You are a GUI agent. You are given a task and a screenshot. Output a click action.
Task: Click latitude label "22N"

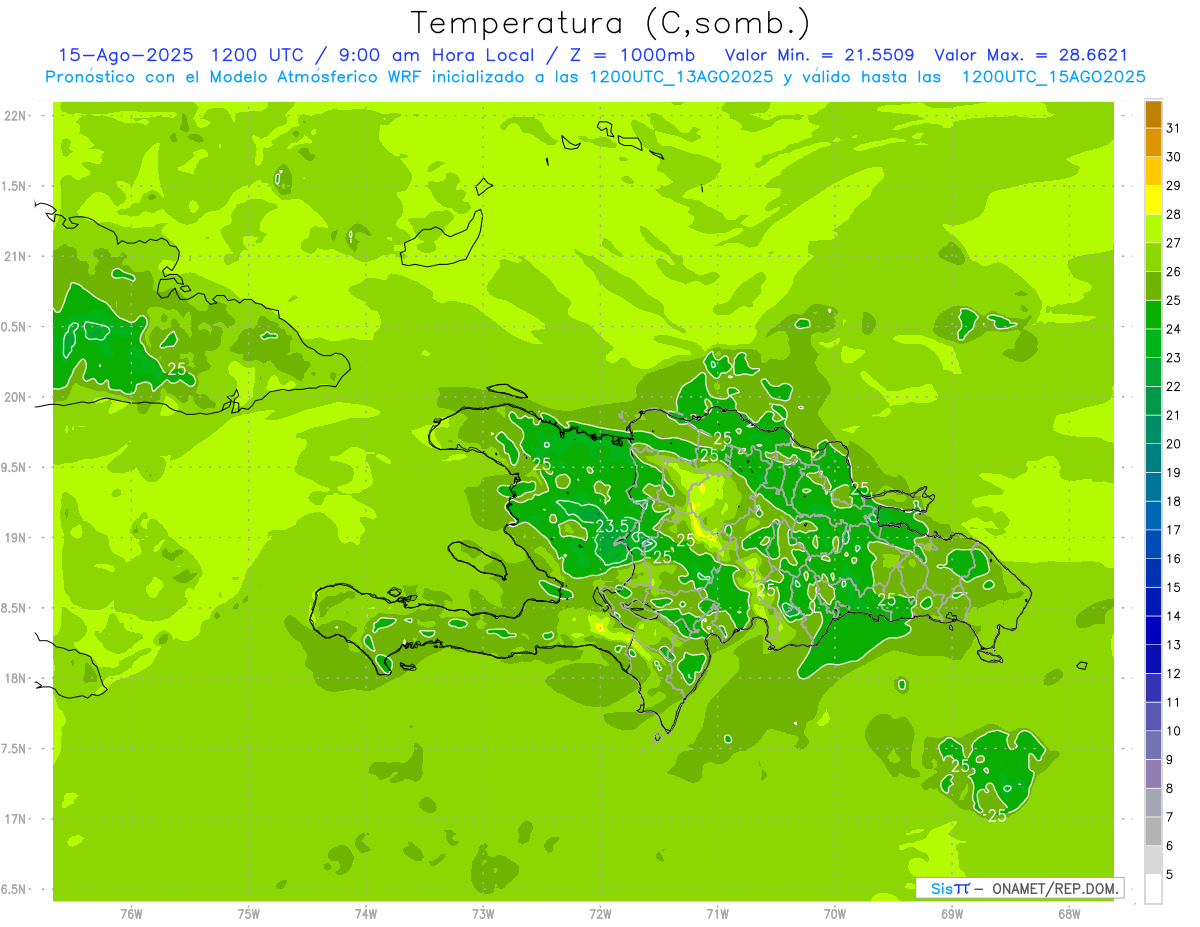15,116
